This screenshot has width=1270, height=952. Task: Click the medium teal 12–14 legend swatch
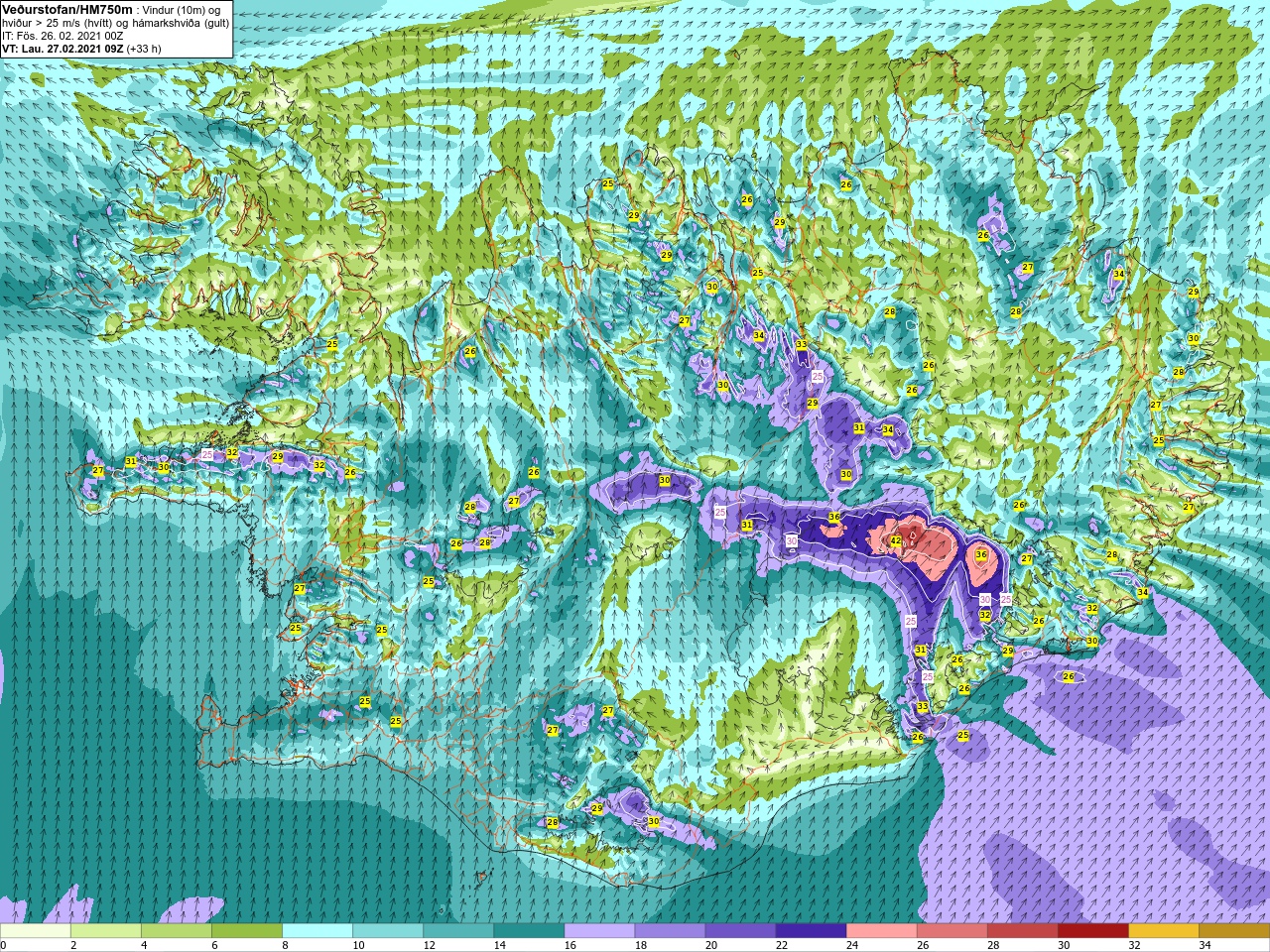[458, 931]
